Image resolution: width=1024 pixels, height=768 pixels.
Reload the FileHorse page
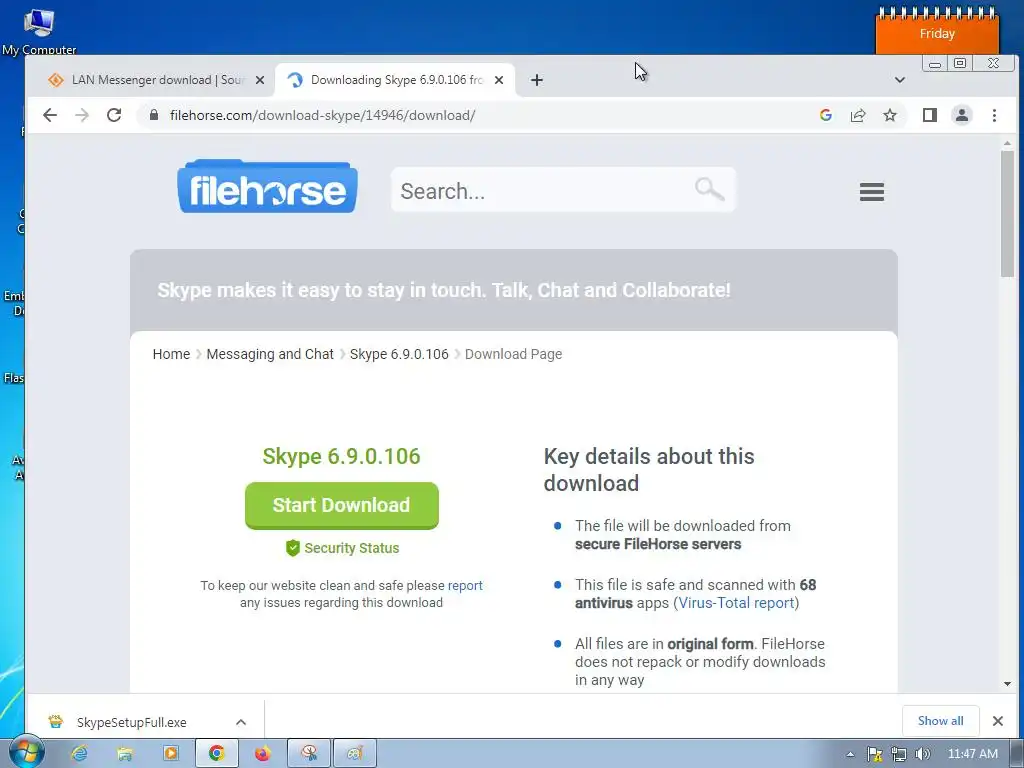(114, 116)
